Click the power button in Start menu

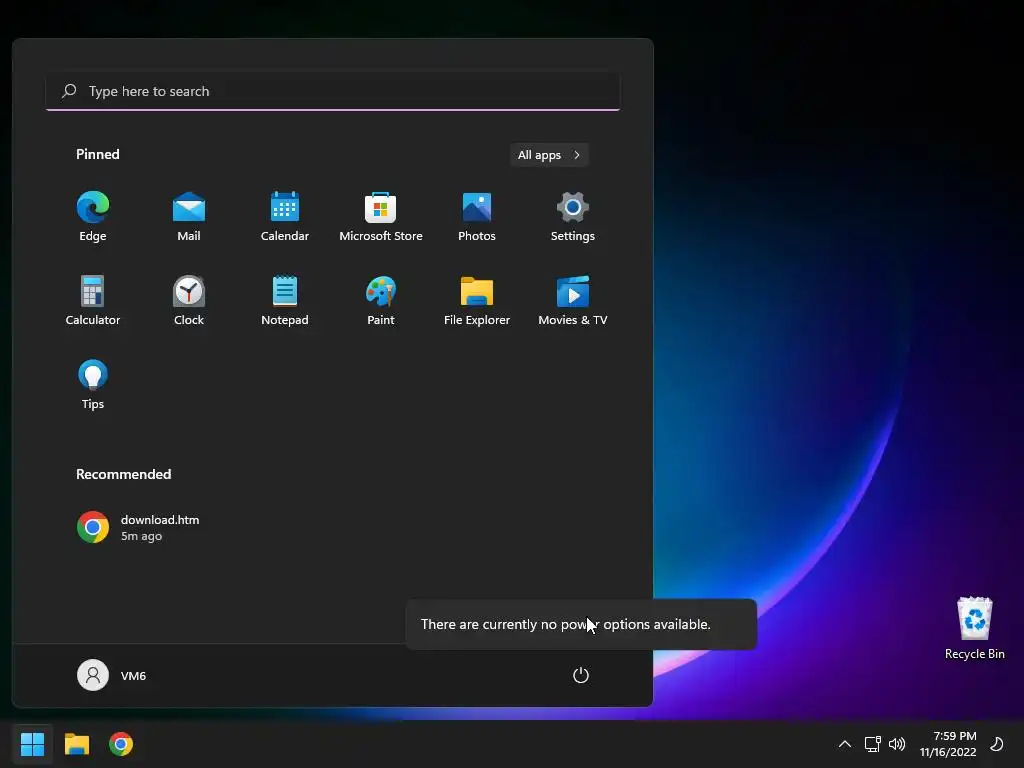pos(581,675)
